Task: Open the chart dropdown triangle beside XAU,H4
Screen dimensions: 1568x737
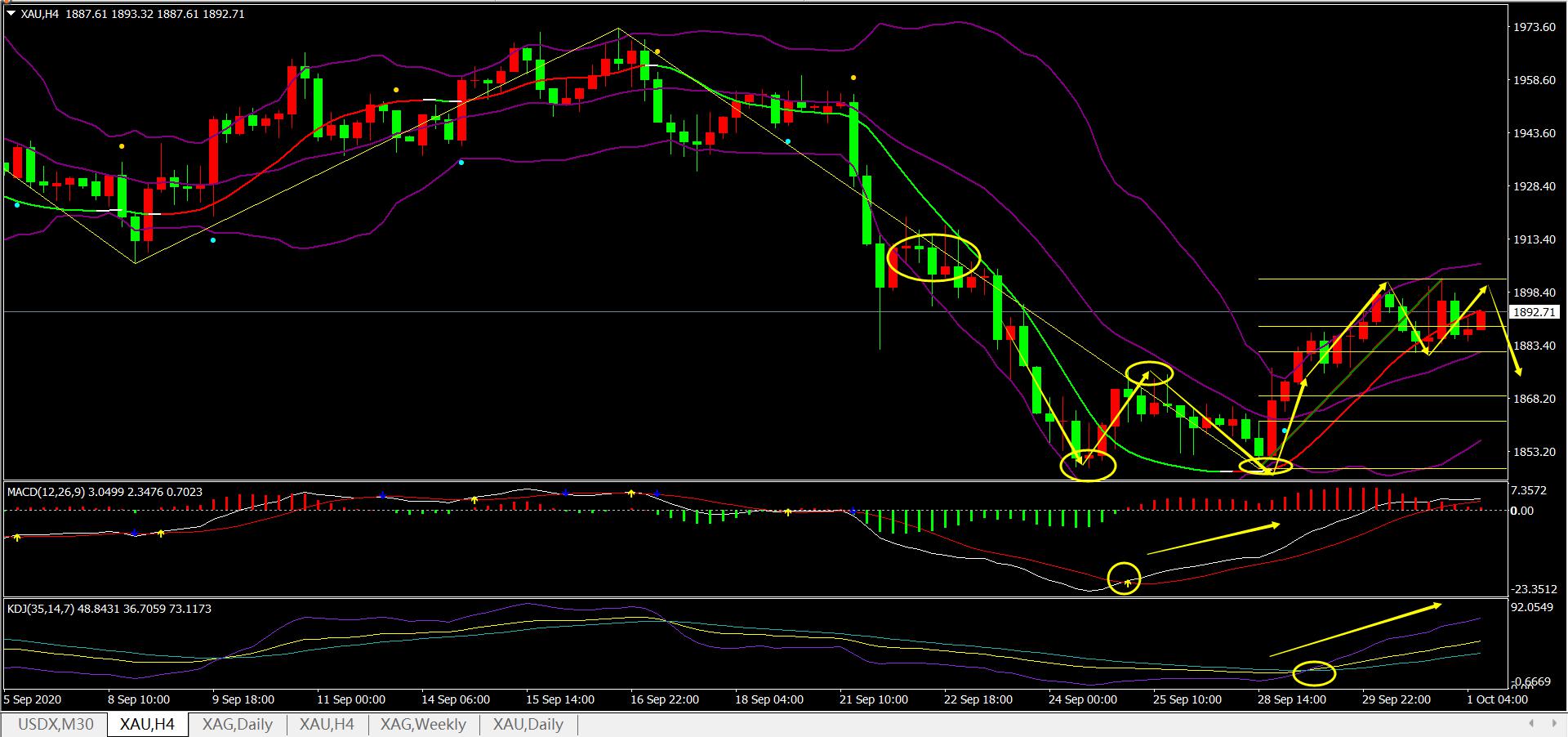Action: (11, 13)
